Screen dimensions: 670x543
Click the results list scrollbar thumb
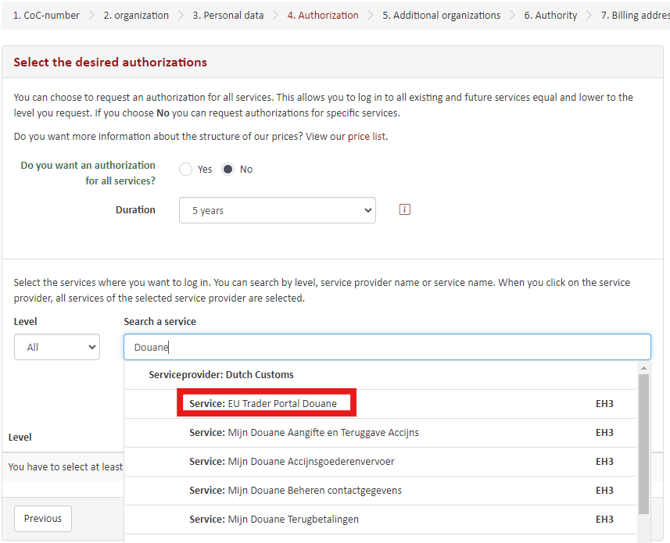point(644,444)
